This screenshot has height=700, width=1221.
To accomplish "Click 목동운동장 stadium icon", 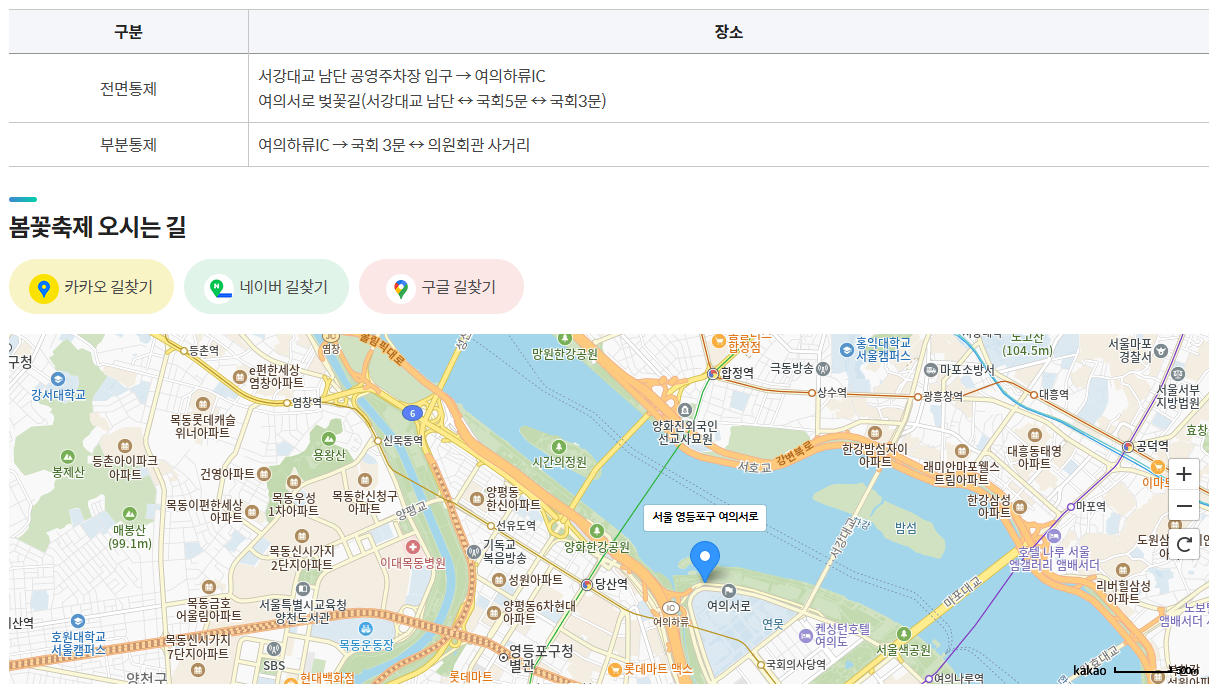I will (x=367, y=629).
